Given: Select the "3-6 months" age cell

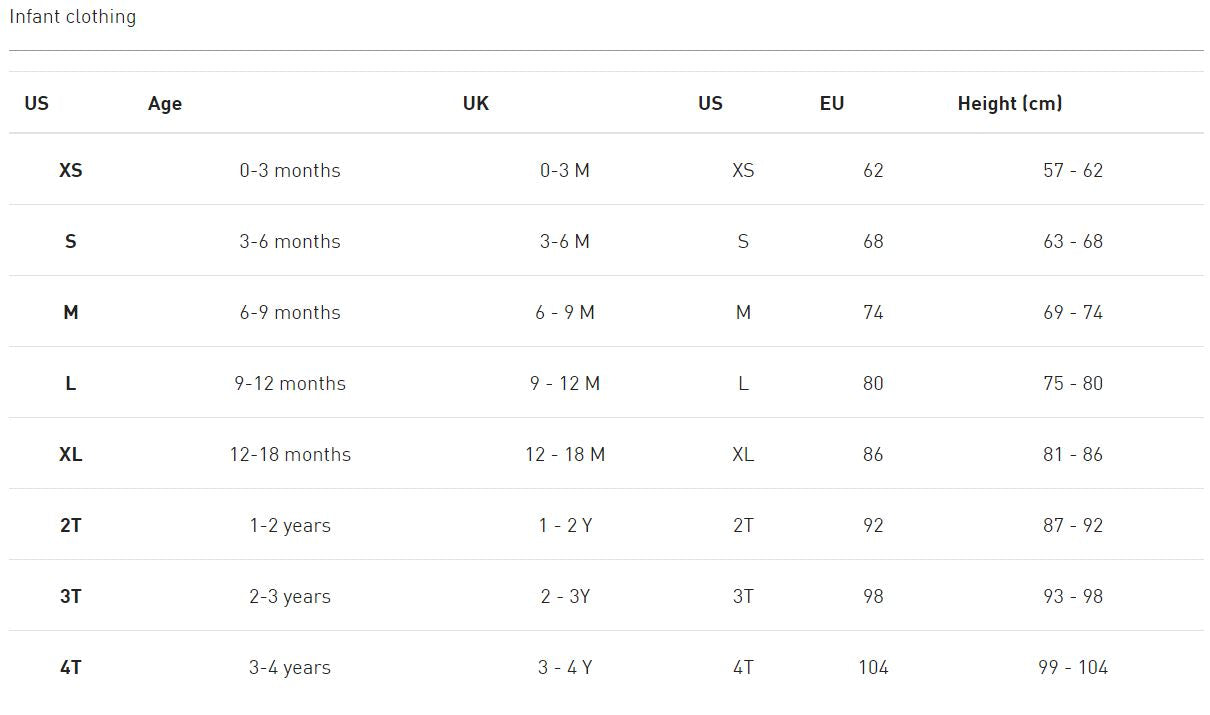Looking at the screenshot, I should [x=290, y=242].
